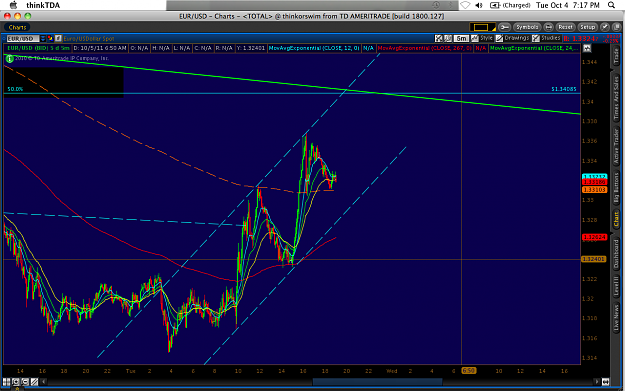
Task: Click the bars icon at bottom left
Action: pyautogui.click(x=6, y=382)
